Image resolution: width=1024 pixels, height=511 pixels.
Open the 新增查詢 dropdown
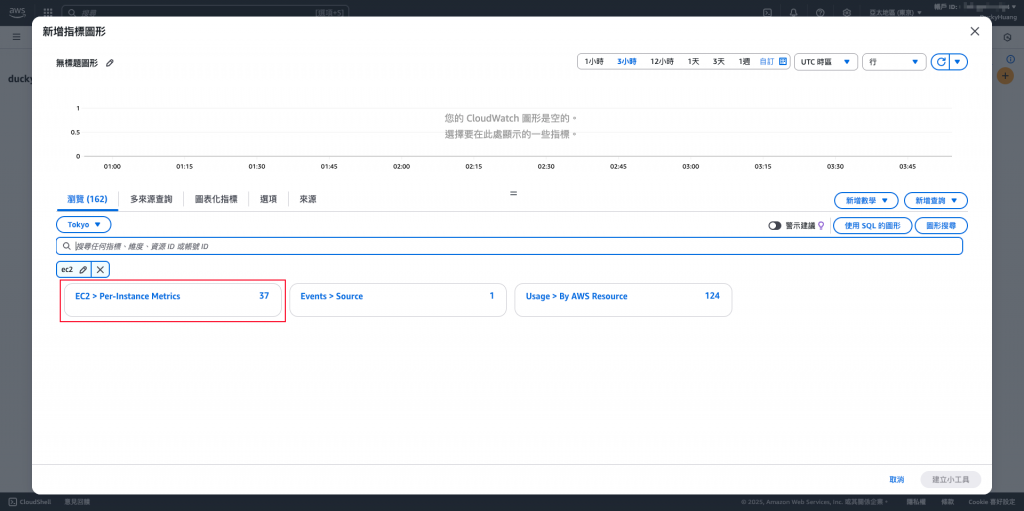tap(935, 201)
